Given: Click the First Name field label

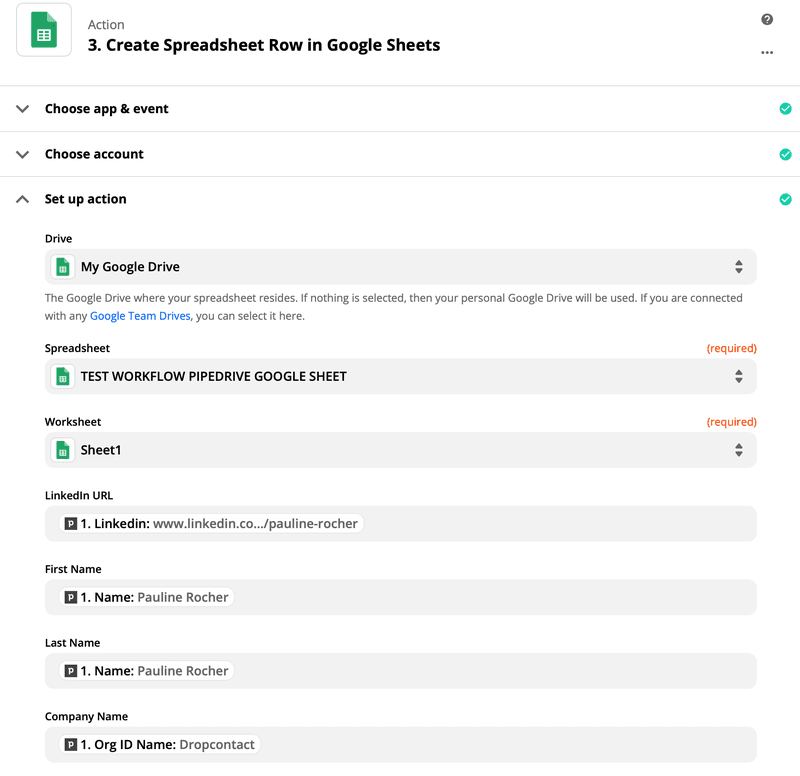Looking at the screenshot, I should [x=73, y=569].
